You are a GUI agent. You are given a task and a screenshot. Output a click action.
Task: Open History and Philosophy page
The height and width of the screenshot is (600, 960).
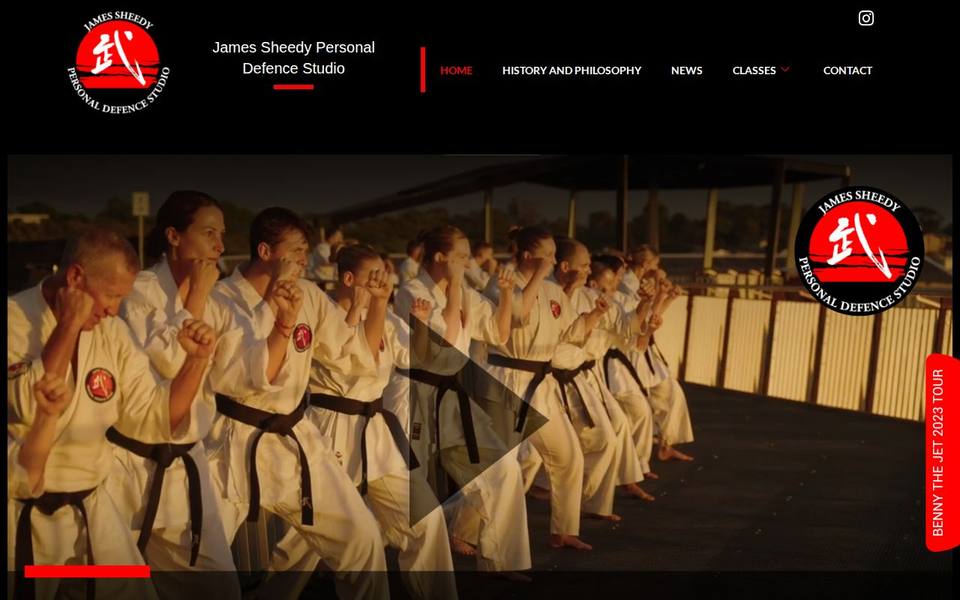coord(571,70)
